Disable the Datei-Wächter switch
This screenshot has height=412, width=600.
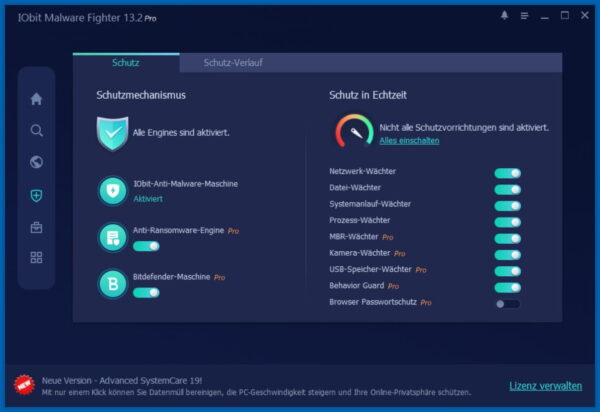click(508, 189)
